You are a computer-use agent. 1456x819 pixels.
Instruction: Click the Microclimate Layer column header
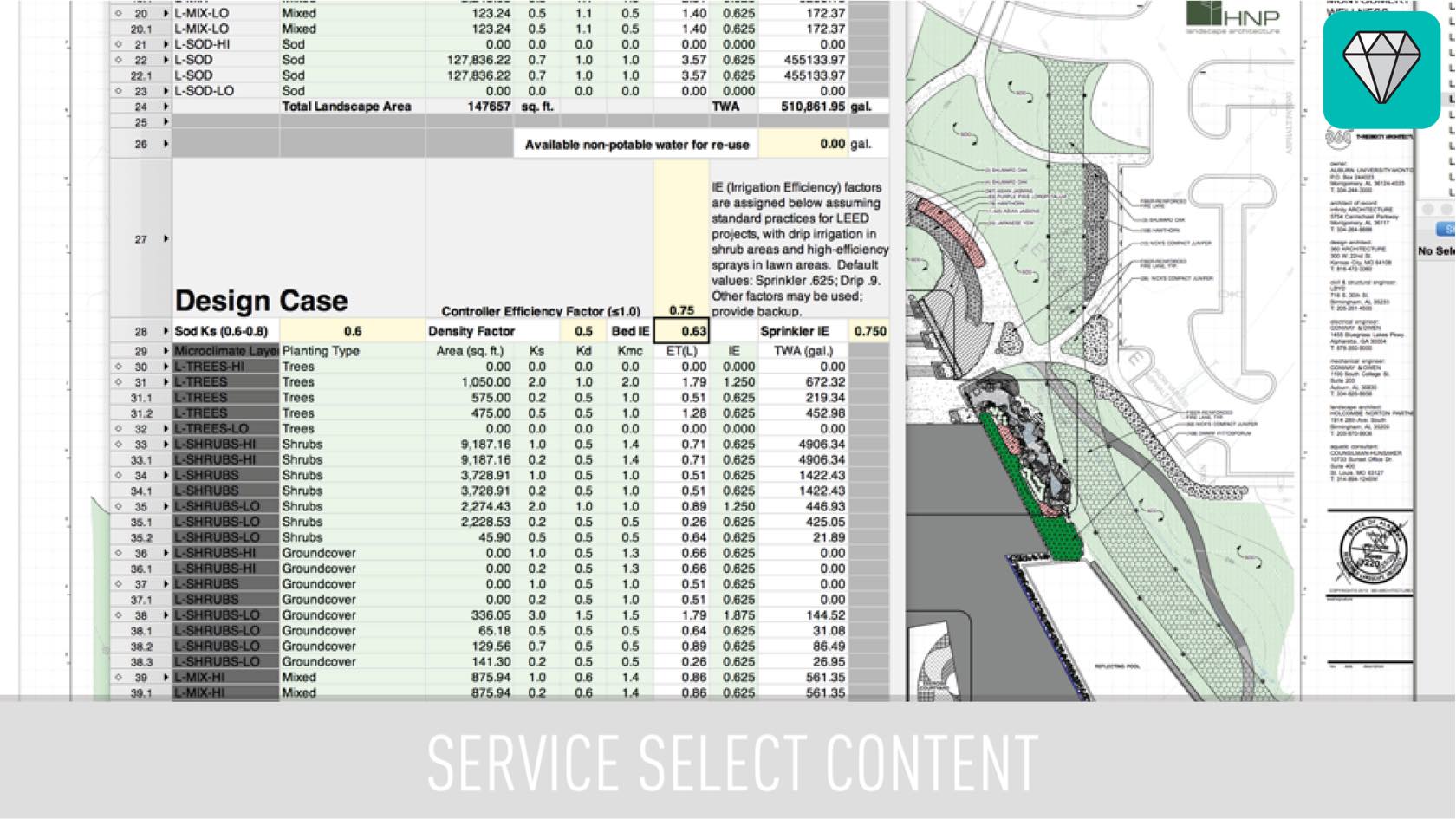225,351
